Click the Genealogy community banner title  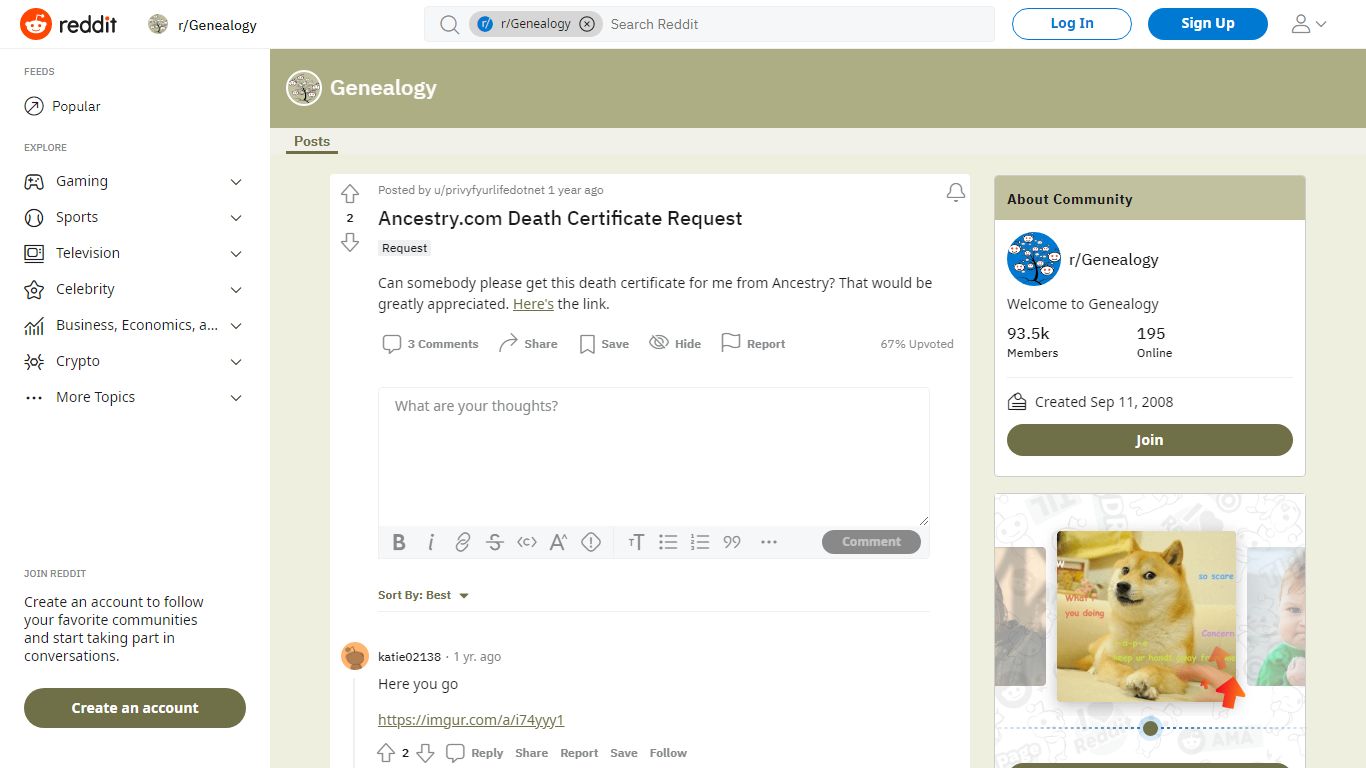tap(383, 88)
